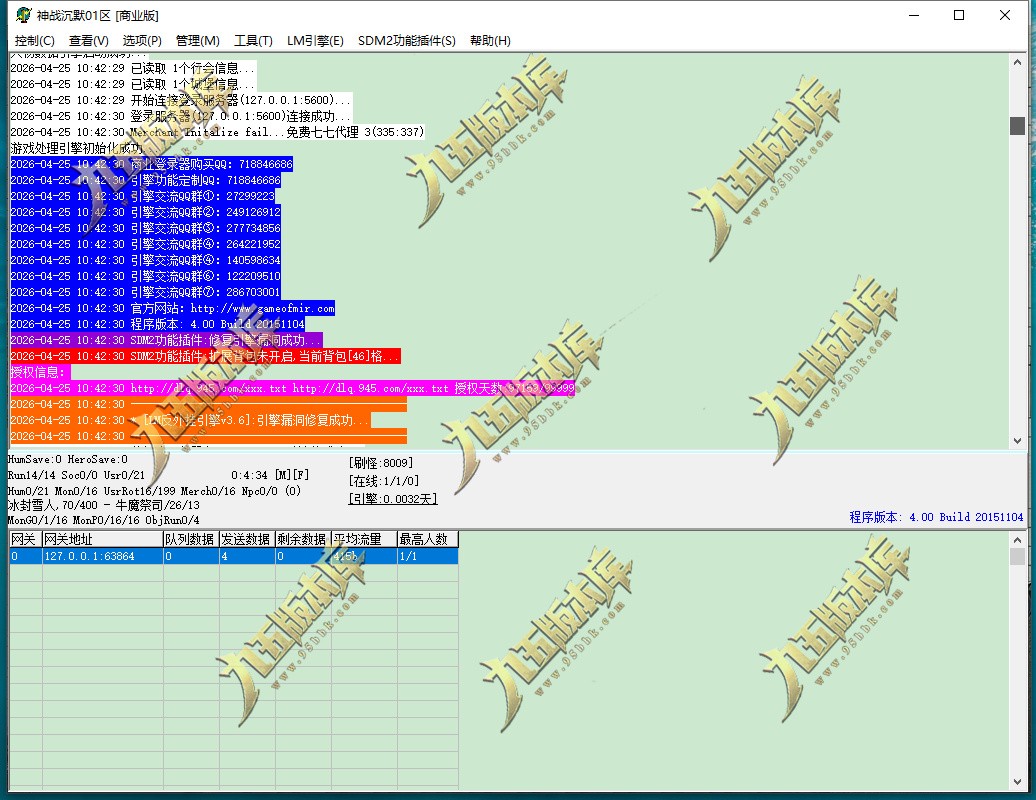Viewport: 1036px width, 800px height.
Task: Click the [刷怪:8009] status text
Action: coord(381,462)
